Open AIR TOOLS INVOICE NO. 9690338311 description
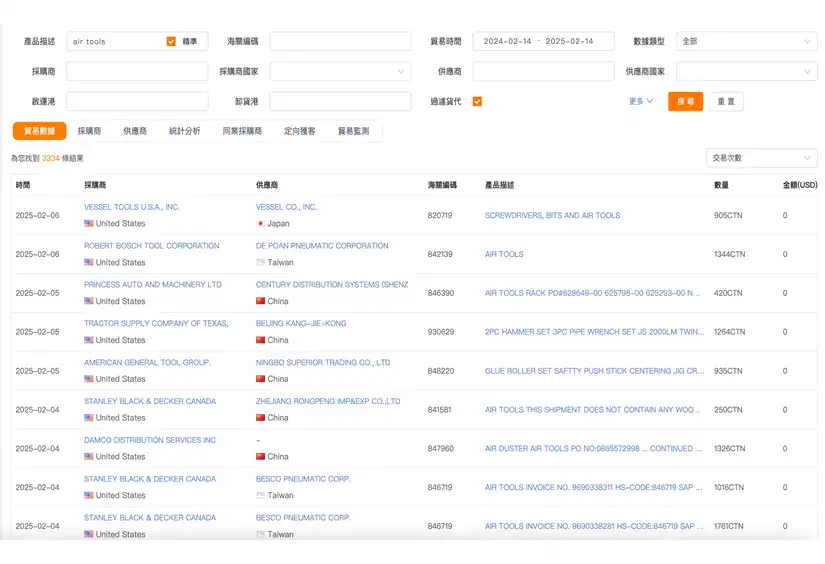This screenshot has height=564, width=825. [x=593, y=488]
